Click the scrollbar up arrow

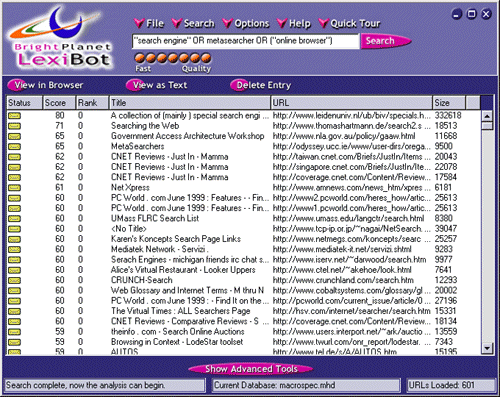pyautogui.click(x=487, y=116)
